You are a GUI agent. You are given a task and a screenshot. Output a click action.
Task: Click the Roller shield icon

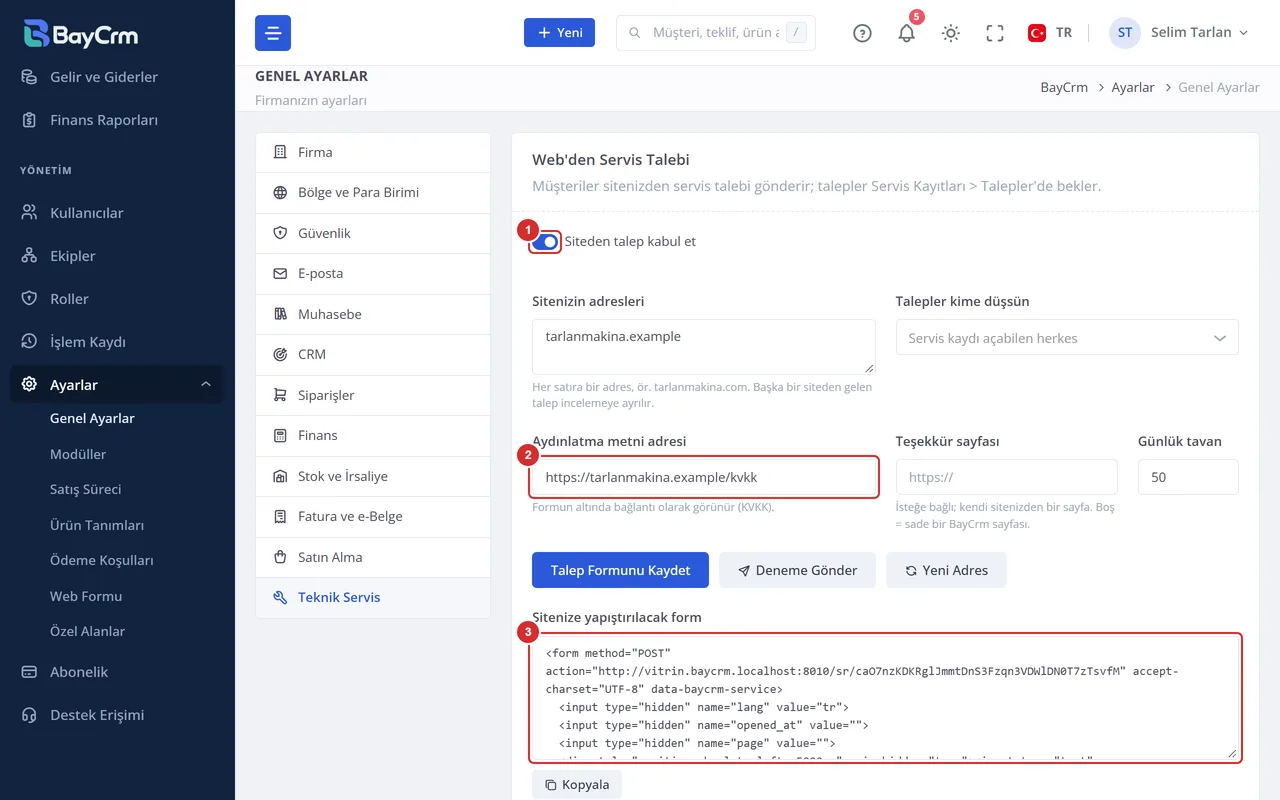click(30, 299)
